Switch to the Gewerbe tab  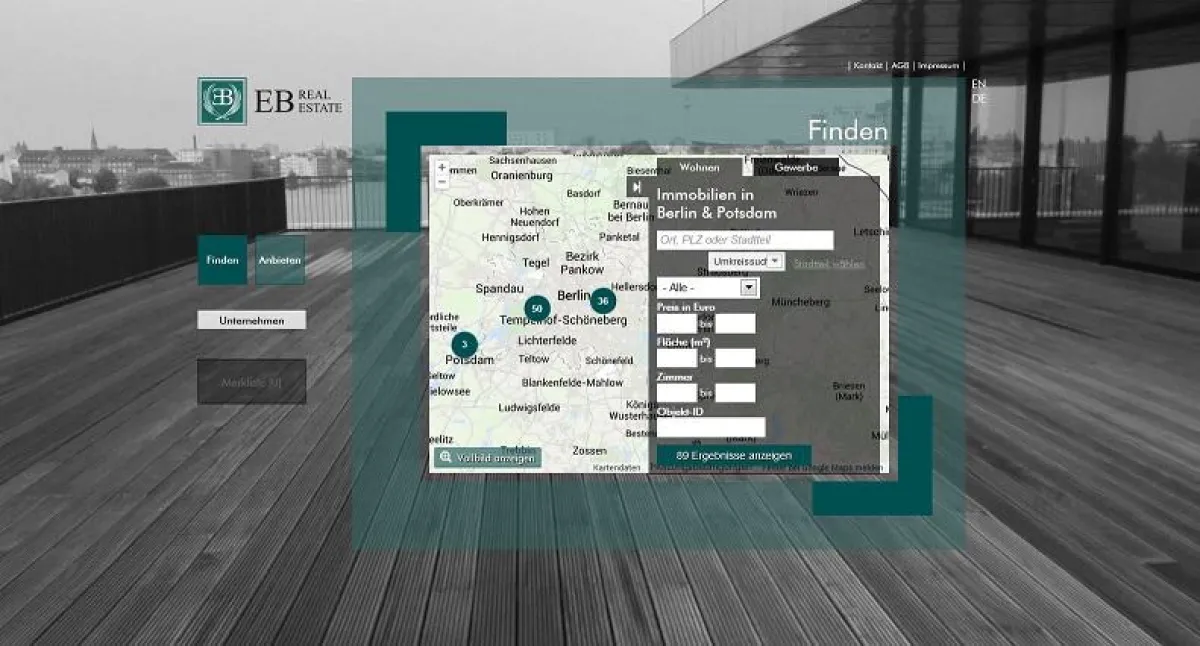coord(796,168)
